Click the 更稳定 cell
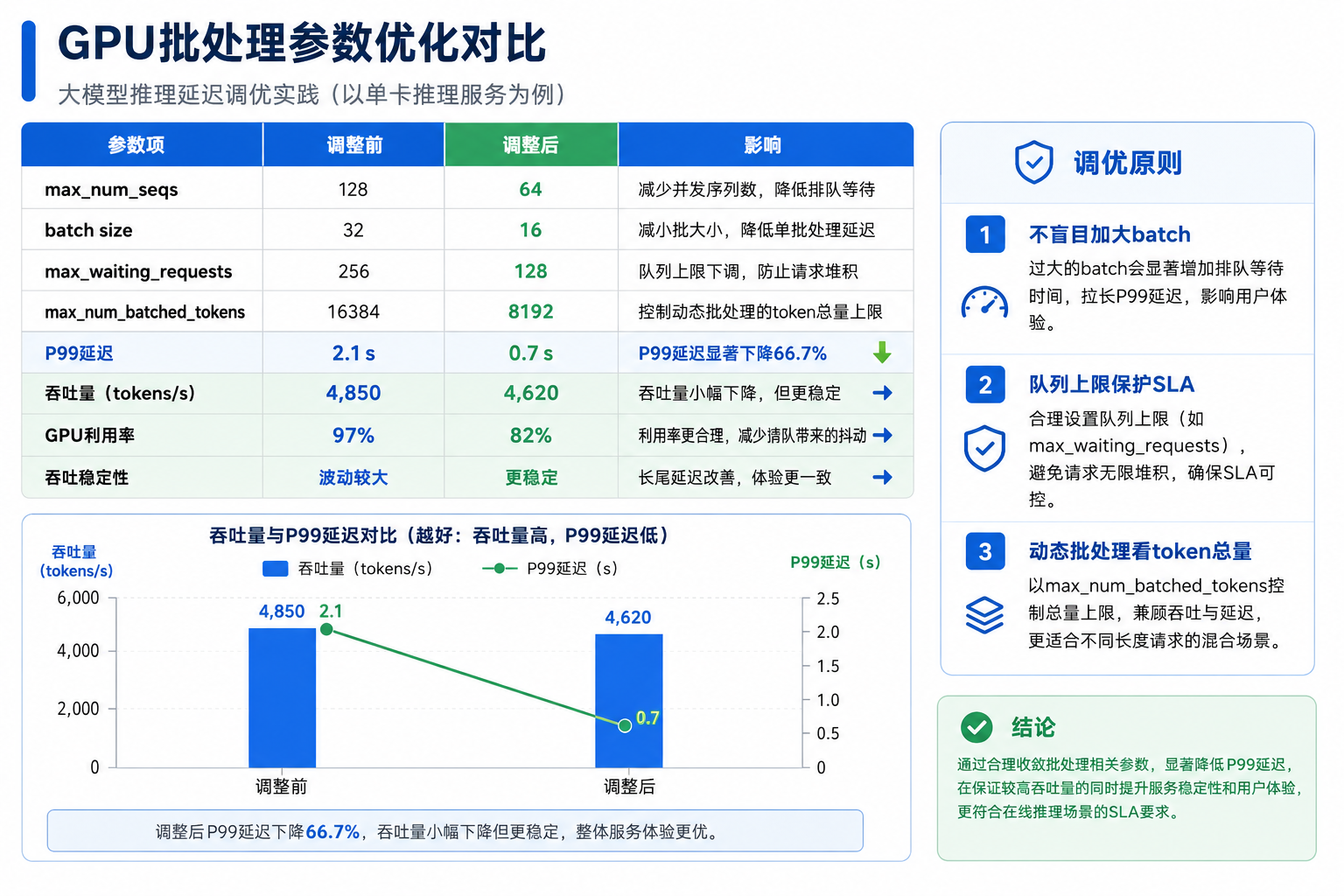Screen dimensions: 1344x896 [x=531, y=478]
